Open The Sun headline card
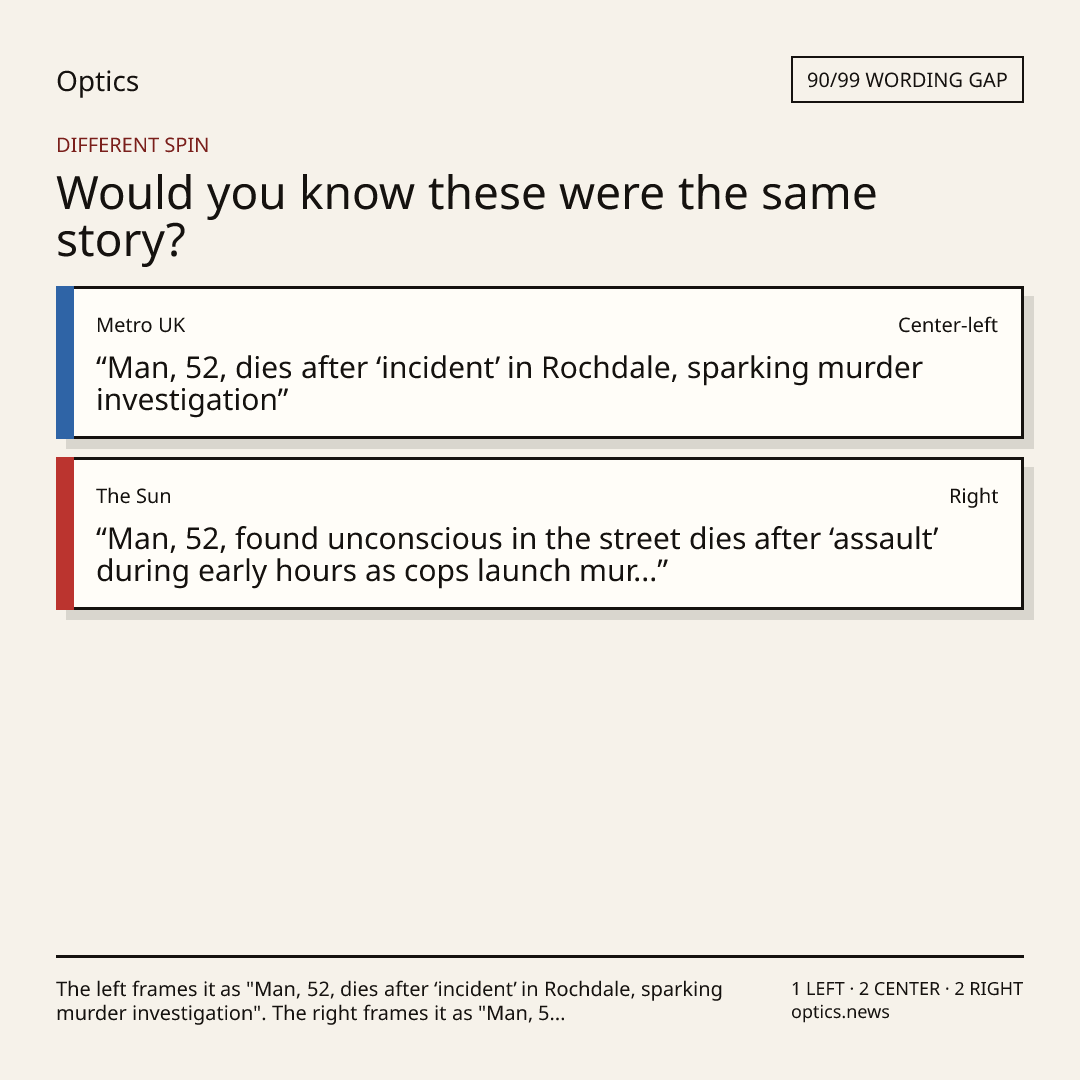The width and height of the screenshot is (1080, 1080). coord(540,533)
